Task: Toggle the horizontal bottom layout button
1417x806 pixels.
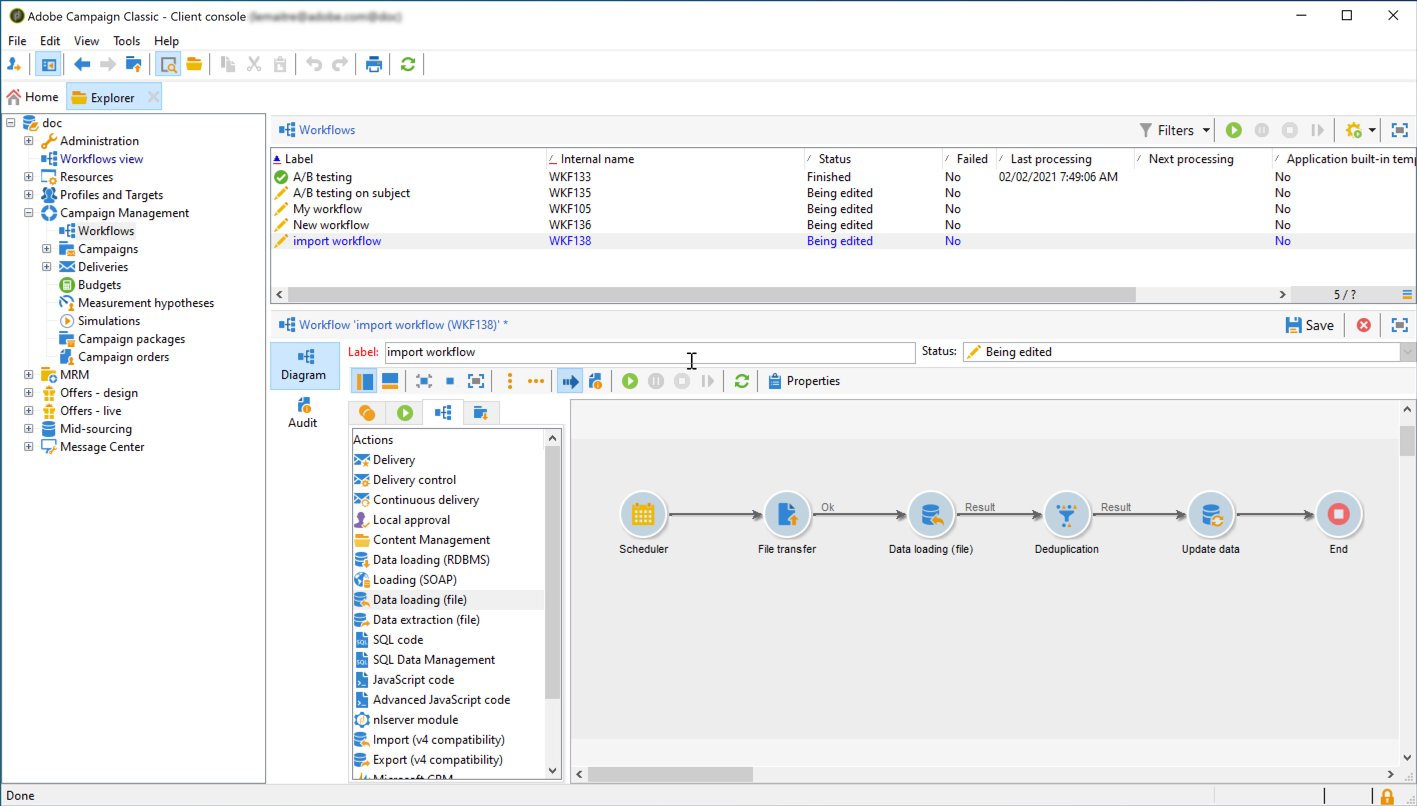Action: coord(390,381)
